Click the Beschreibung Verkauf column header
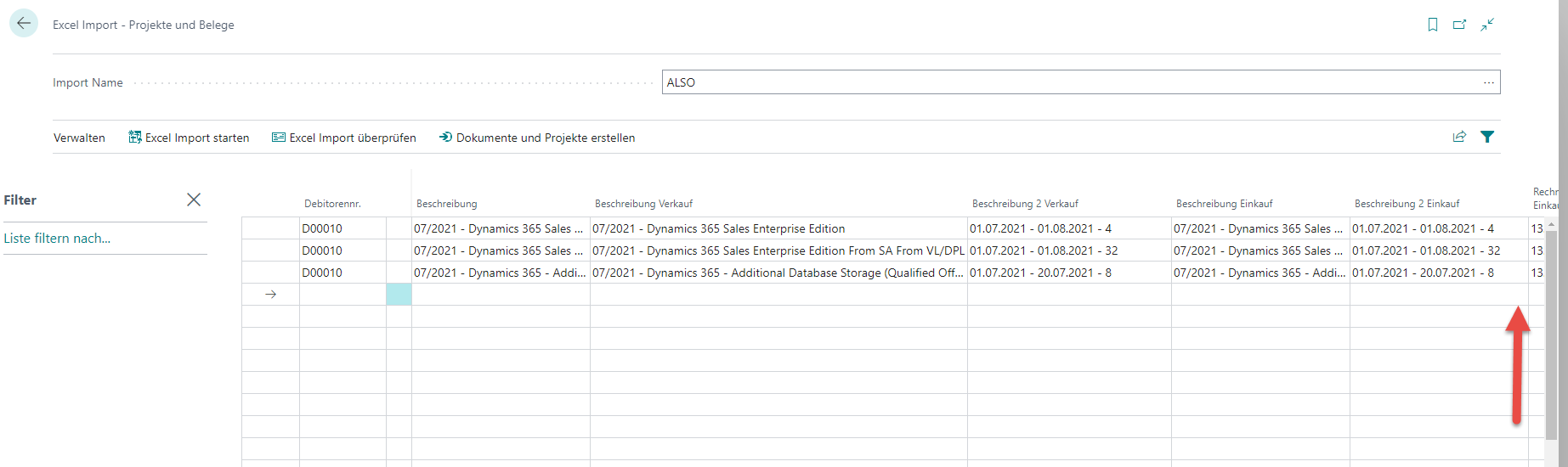Image resolution: width=1568 pixels, height=467 pixels. [x=643, y=204]
